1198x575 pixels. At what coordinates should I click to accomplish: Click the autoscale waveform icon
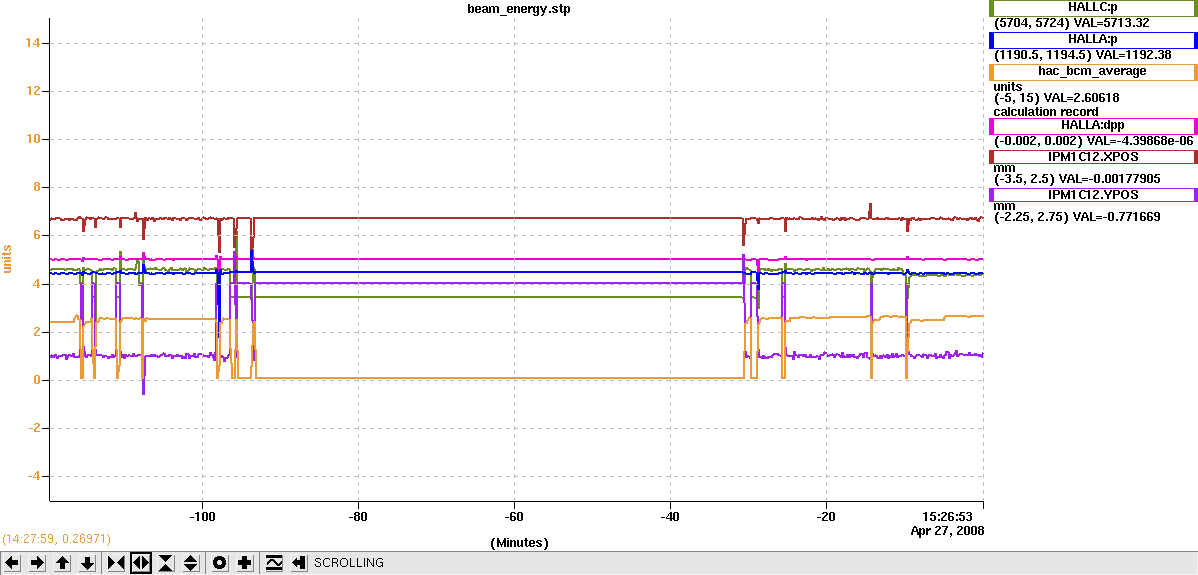click(x=274, y=563)
